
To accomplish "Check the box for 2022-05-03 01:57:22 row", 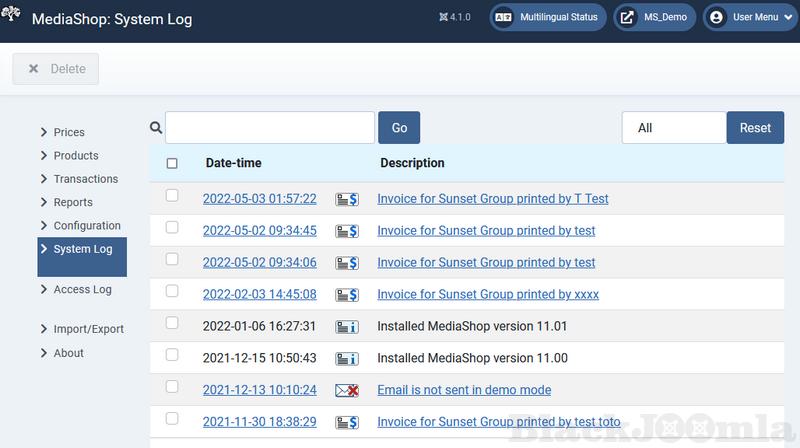I will pyautogui.click(x=172, y=196).
